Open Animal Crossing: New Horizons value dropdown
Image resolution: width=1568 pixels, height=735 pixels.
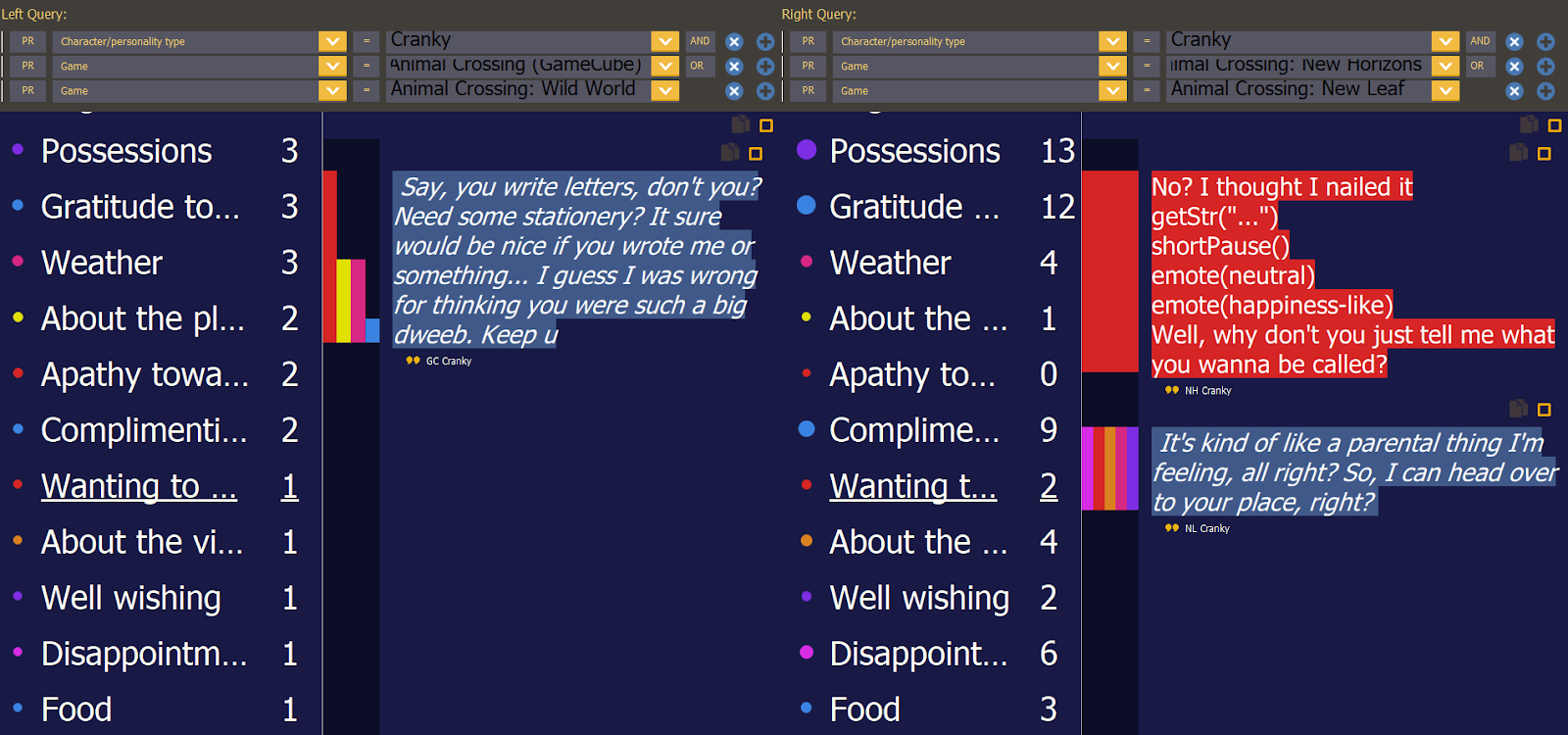[x=1445, y=66]
